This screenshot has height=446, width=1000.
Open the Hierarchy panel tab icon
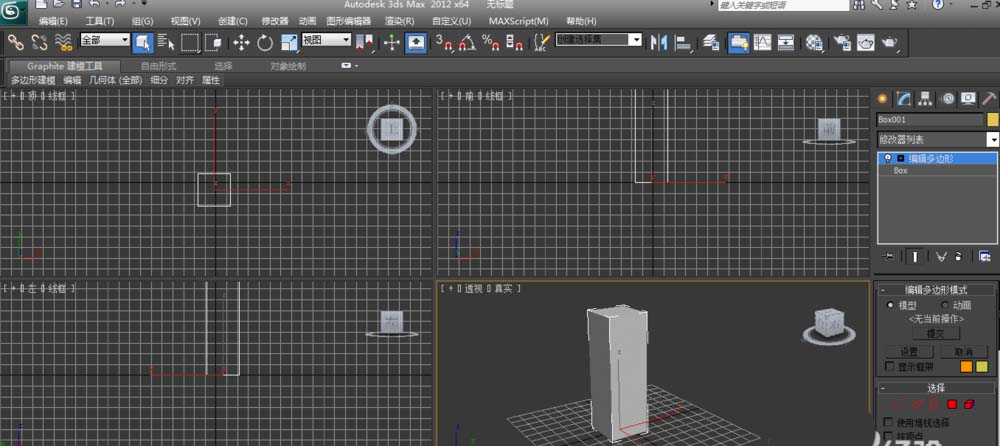pos(925,98)
